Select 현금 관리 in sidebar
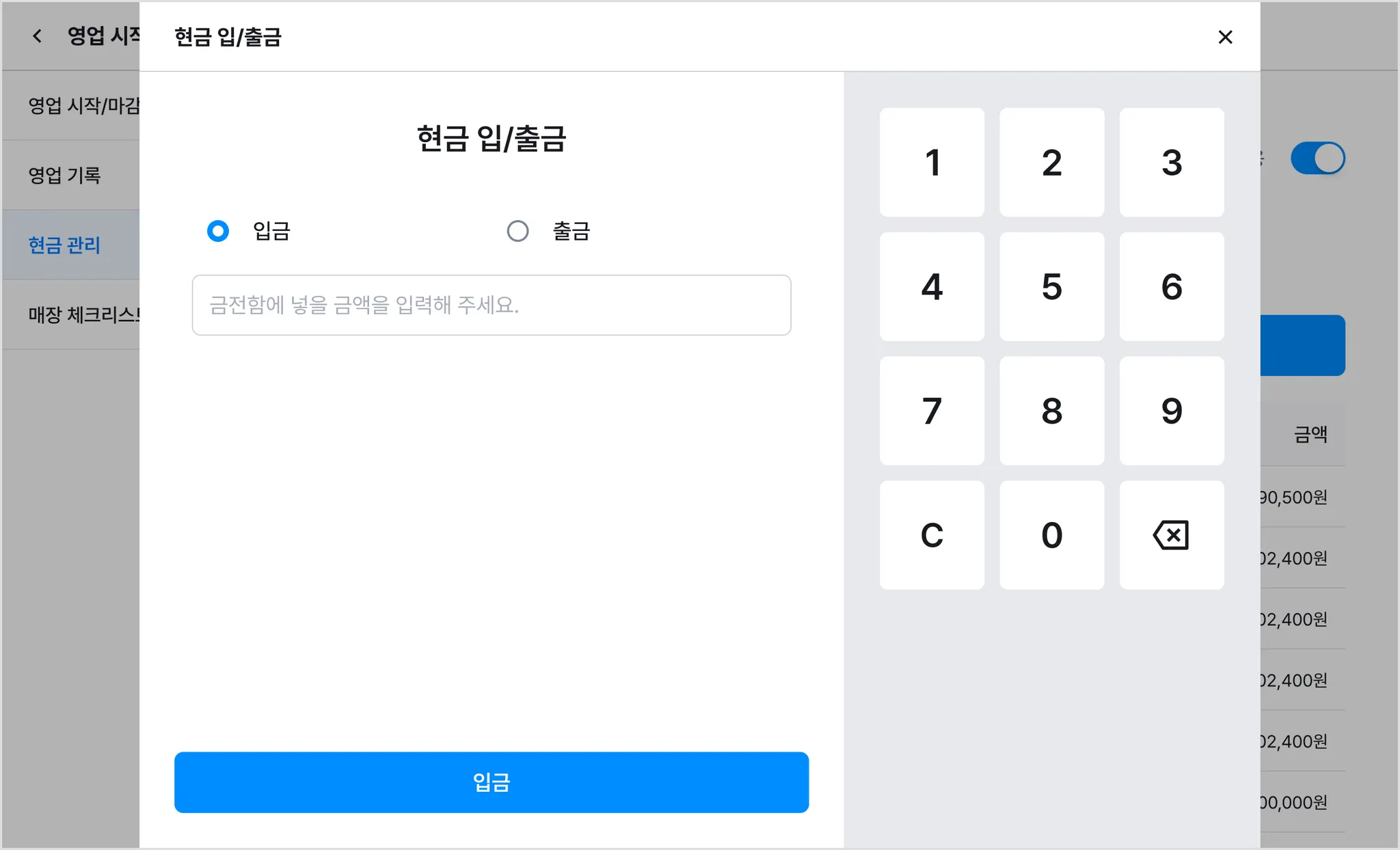The height and width of the screenshot is (850, 1400). [x=65, y=245]
